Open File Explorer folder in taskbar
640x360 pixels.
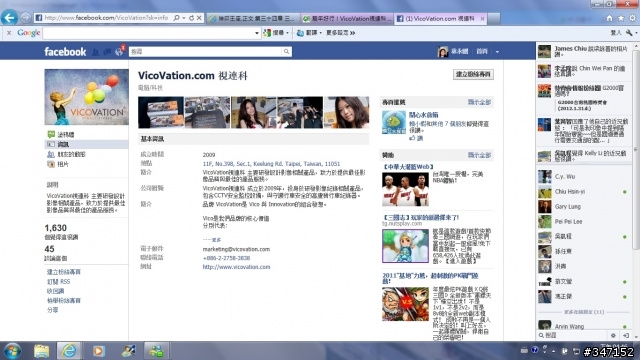click(41, 351)
